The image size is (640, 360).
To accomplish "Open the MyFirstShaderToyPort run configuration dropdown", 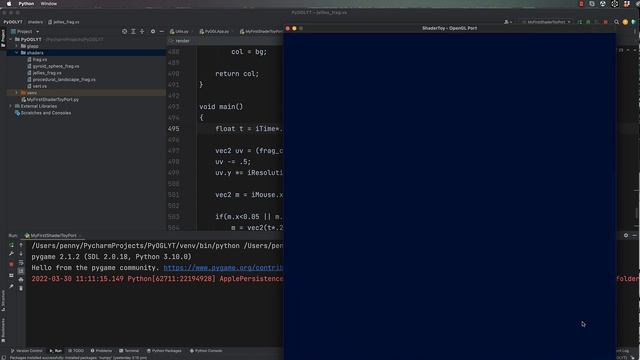I will coord(546,22).
